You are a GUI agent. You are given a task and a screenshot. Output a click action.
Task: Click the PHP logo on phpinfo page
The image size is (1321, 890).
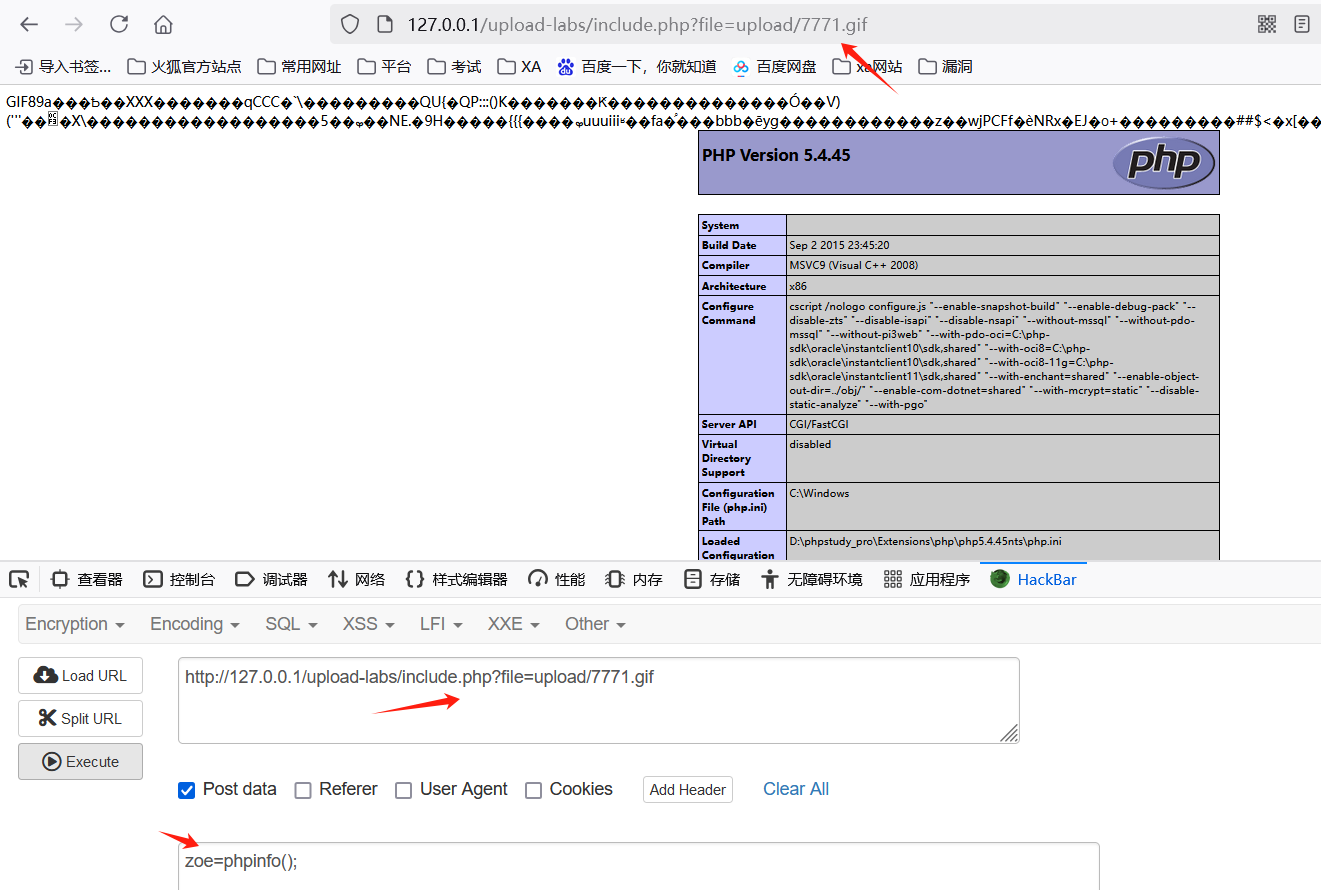[1164, 163]
